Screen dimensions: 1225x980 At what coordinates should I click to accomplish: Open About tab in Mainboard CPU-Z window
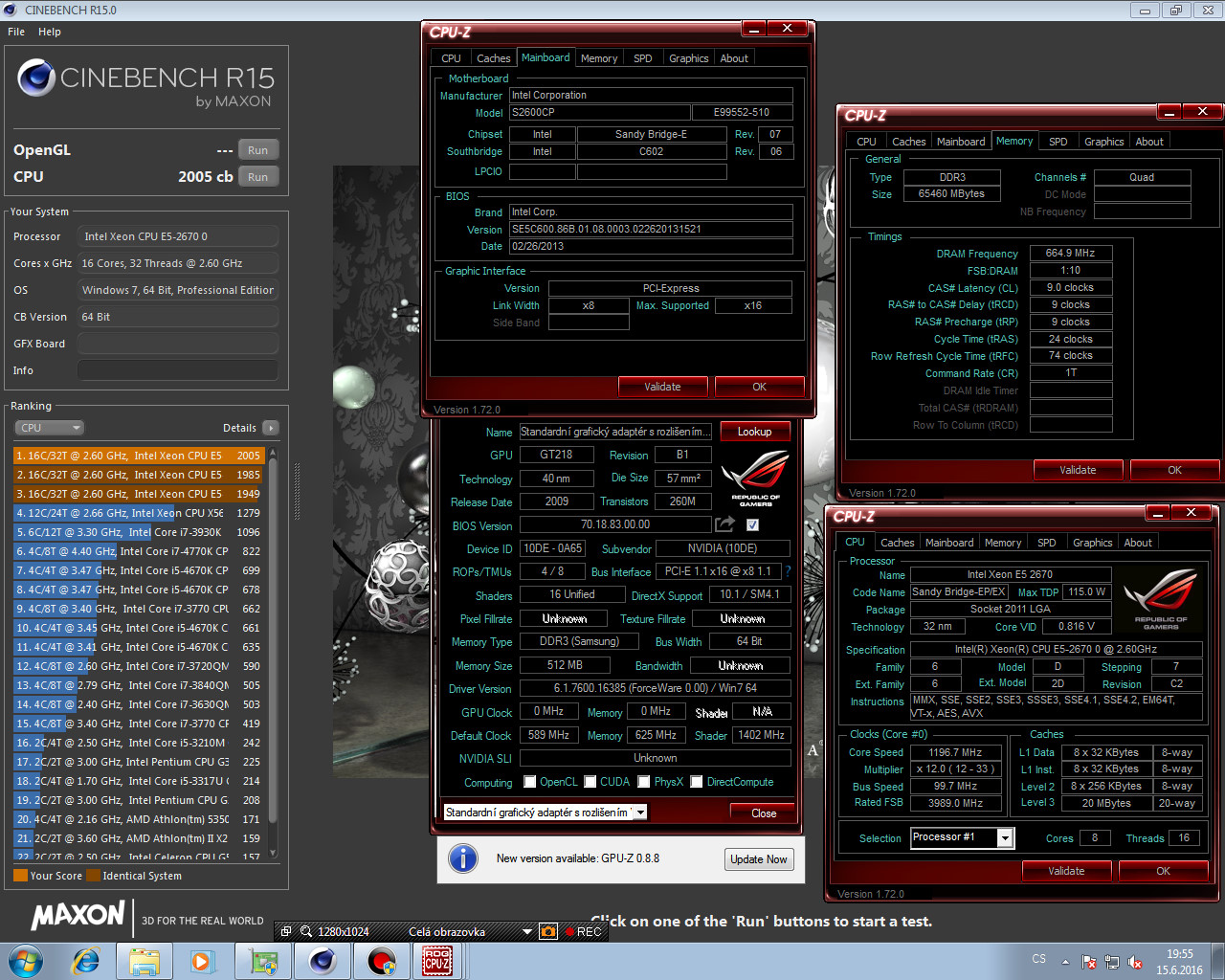pyautogui.click(x=734, y=58)
